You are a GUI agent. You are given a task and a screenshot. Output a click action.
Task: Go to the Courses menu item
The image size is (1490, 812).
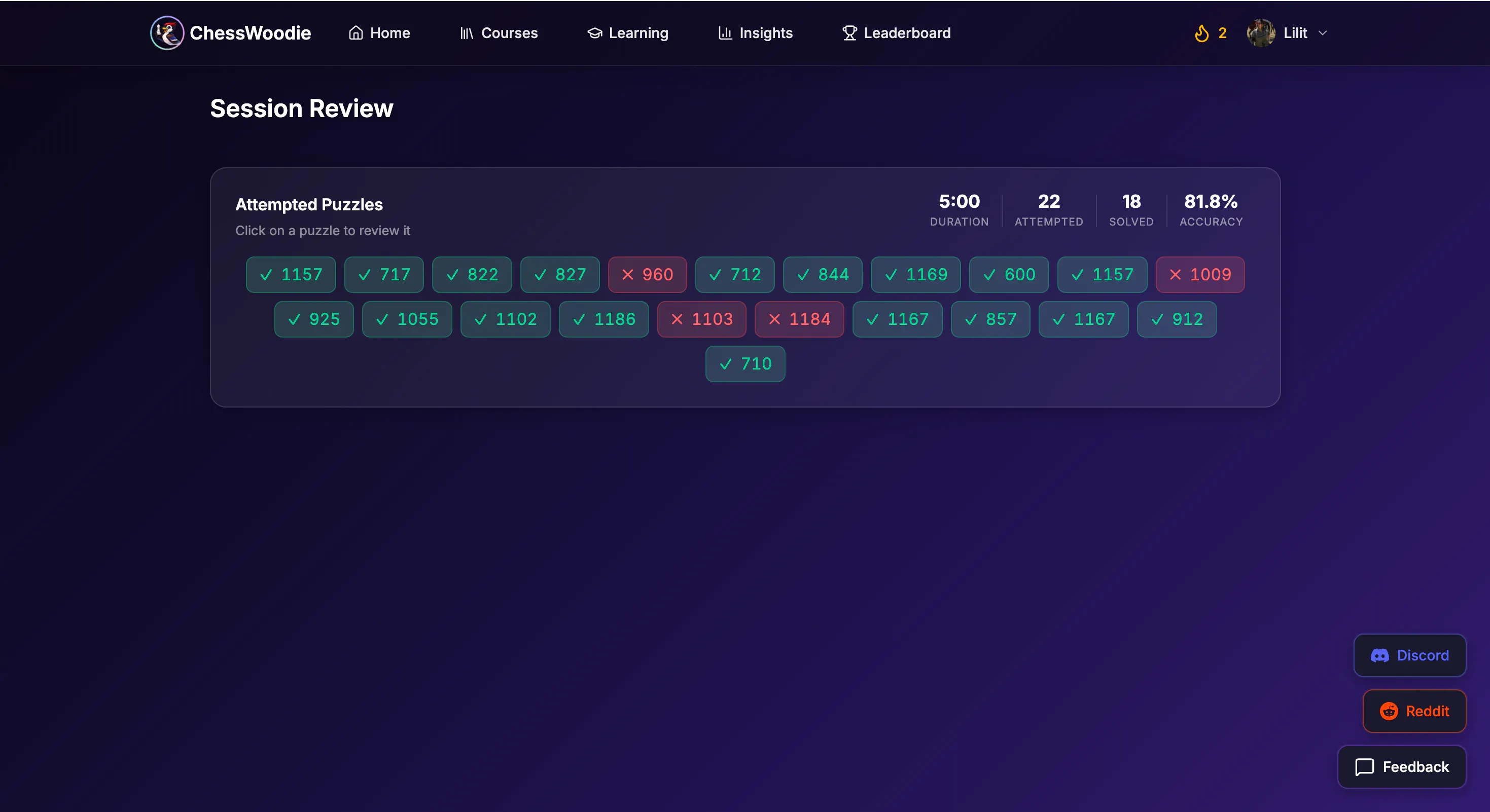[x=499, y=33]
